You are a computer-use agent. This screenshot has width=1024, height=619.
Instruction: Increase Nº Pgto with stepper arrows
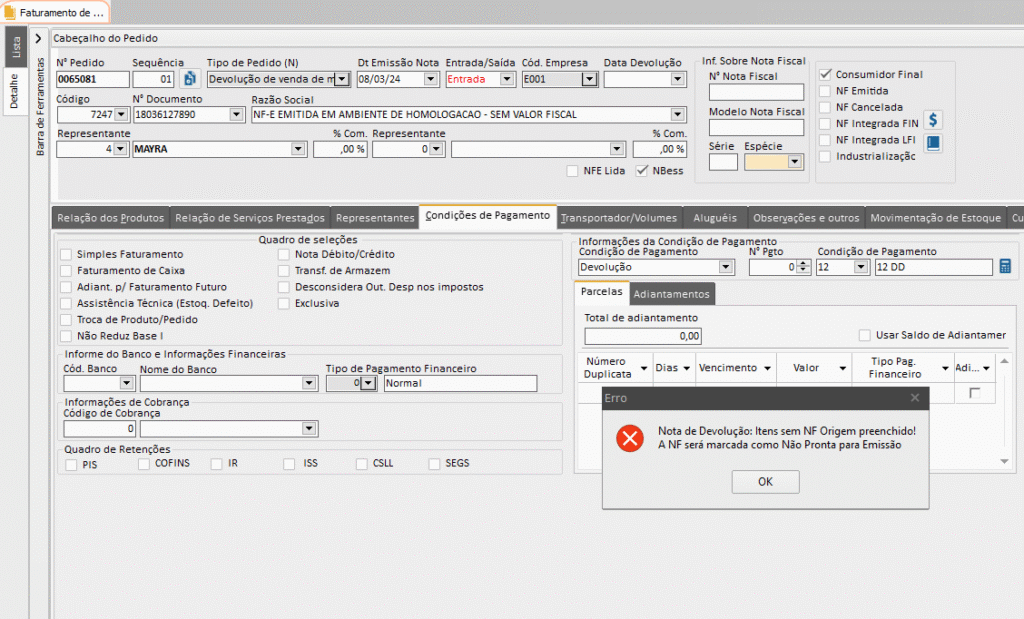tap(805, 263)
